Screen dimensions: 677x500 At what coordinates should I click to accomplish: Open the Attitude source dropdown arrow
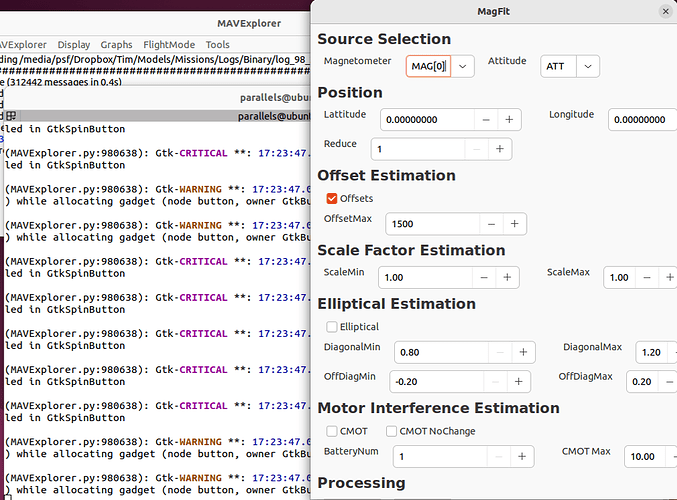pyautogui.click(x=588, y=66)
